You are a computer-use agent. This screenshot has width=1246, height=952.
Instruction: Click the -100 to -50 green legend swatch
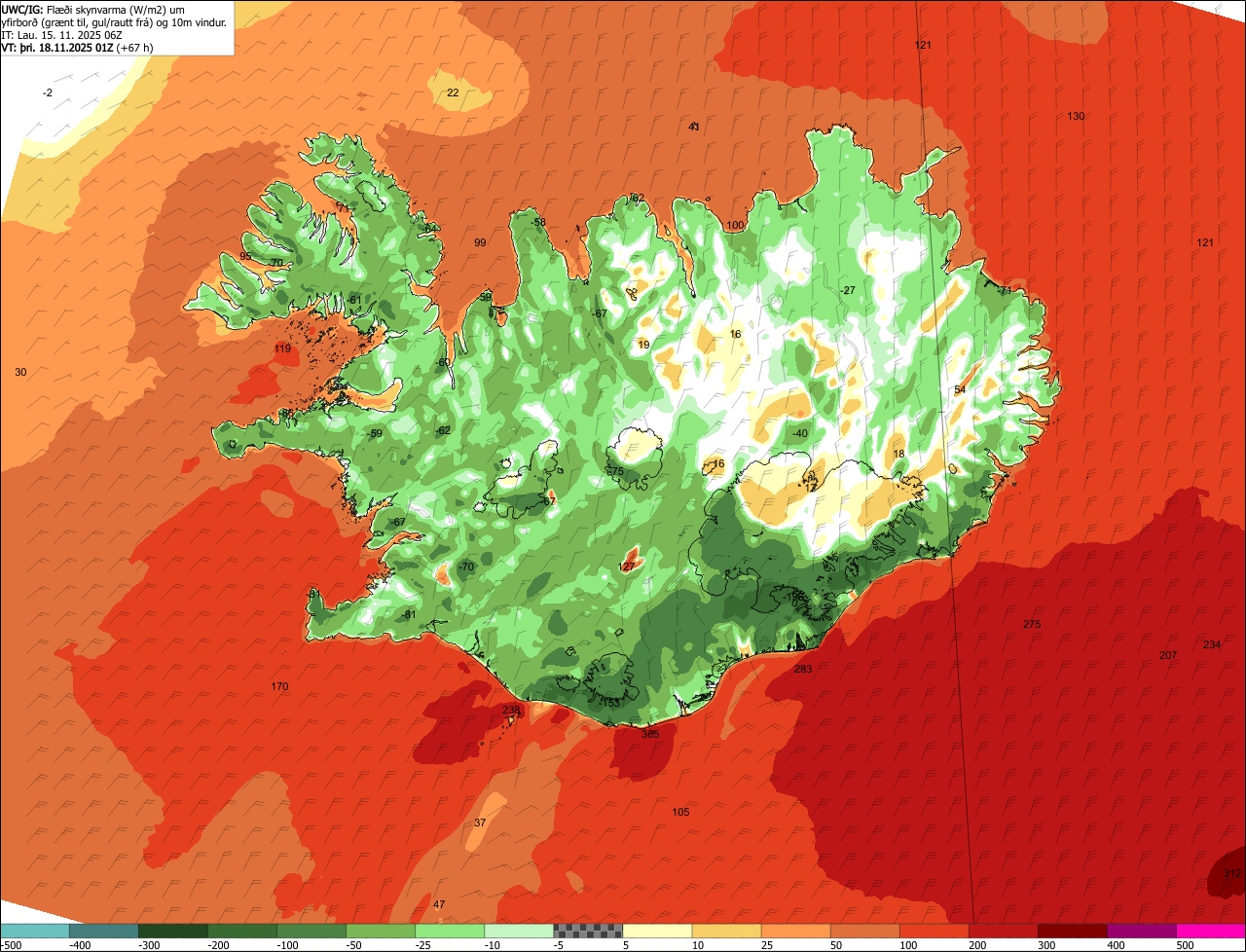pyautogui.click(x=311, y=931)
